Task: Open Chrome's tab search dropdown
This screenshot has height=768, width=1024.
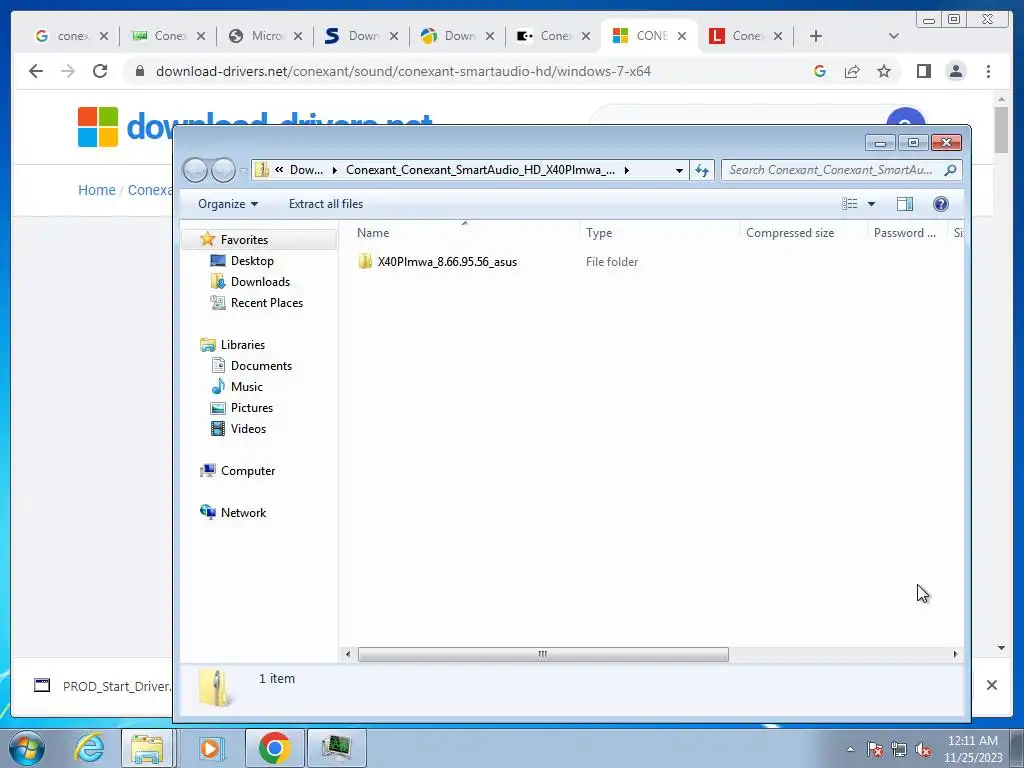Action: coord(893,36)
